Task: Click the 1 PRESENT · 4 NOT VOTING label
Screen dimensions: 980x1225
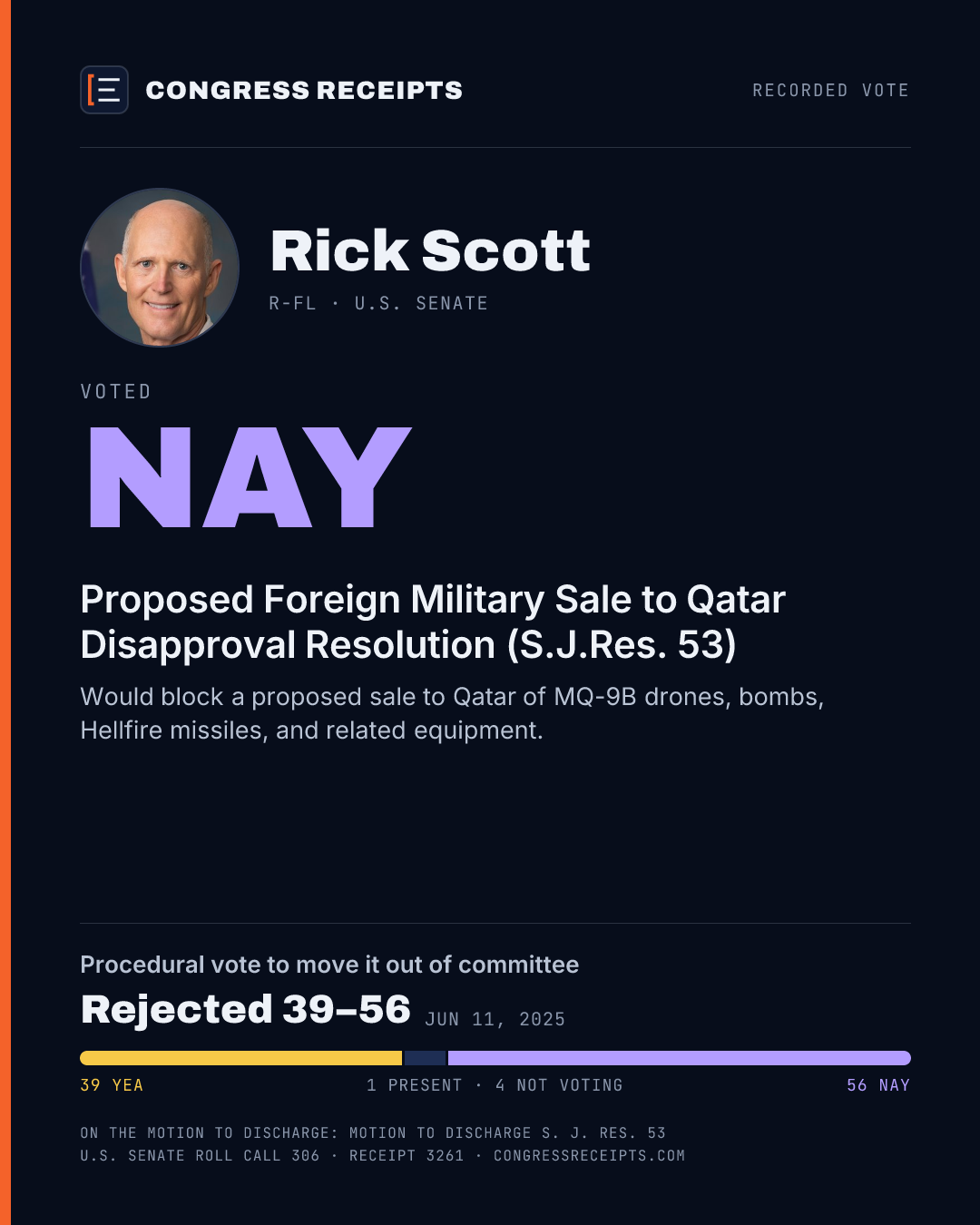Action: [x=495, y=1085]
